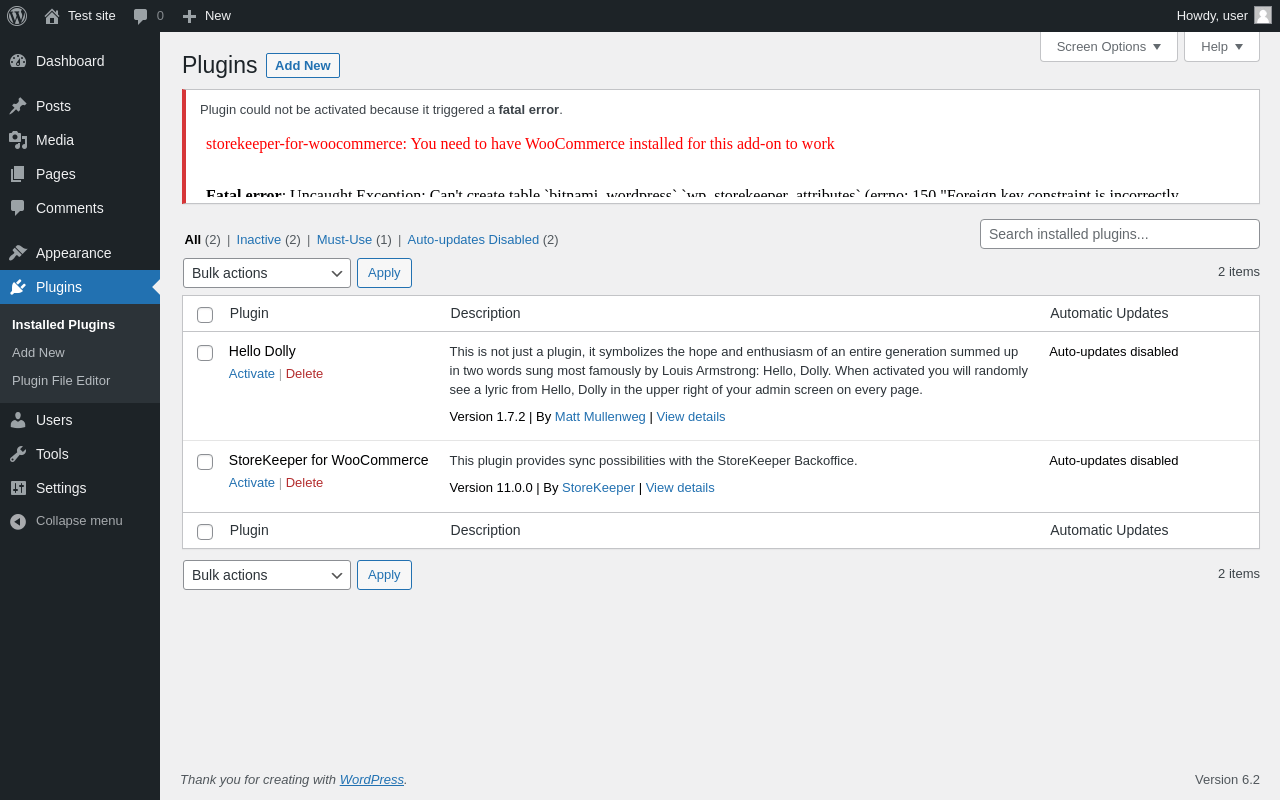Toggle the select-all checkbox in table header
Screen dimensions: 1280x800
205,315
